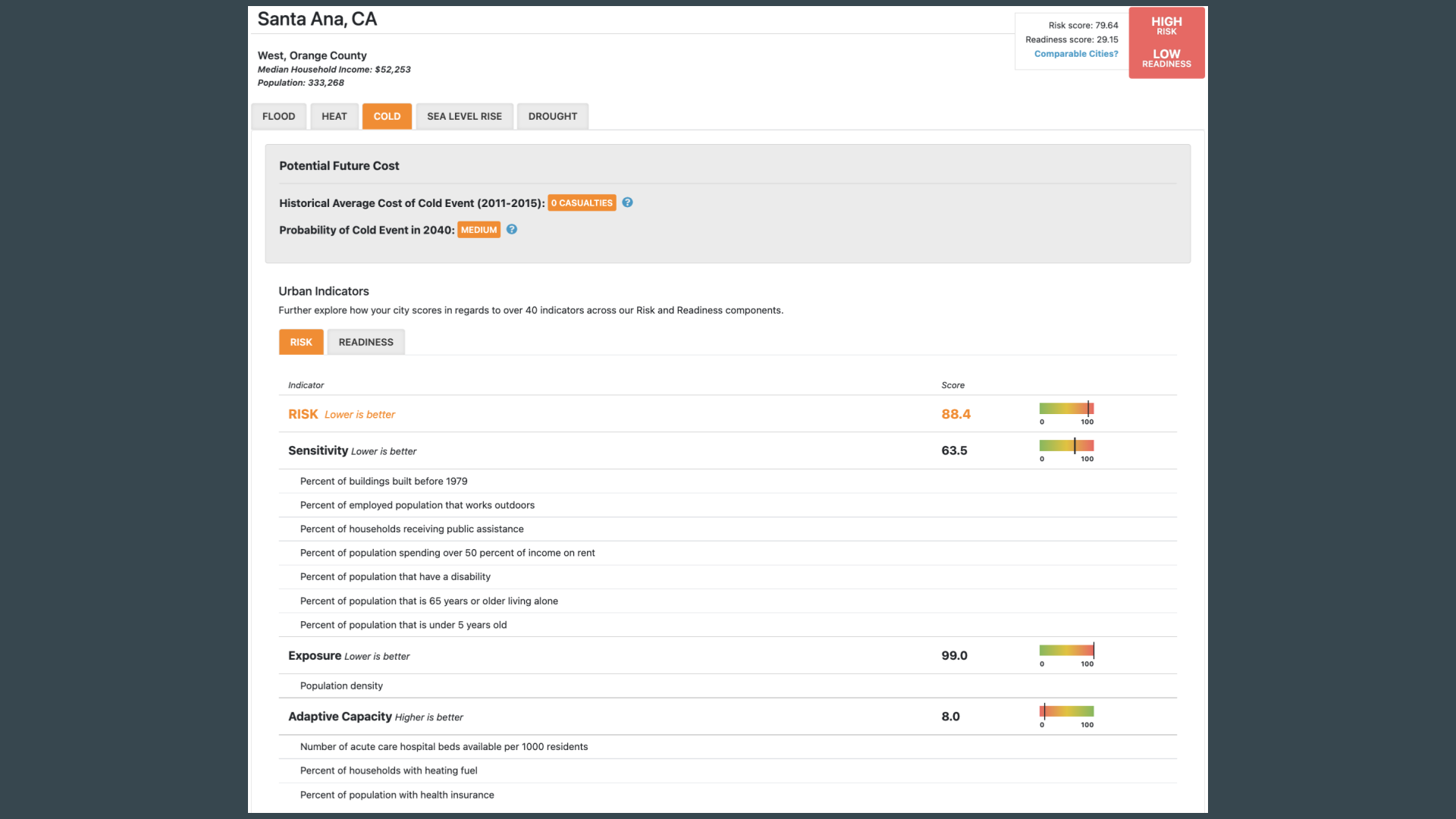Viewport: 1456px width, 819px height.
Task: Click the SEA LEVEL RISE tab
Action: [x=464, y=115]
